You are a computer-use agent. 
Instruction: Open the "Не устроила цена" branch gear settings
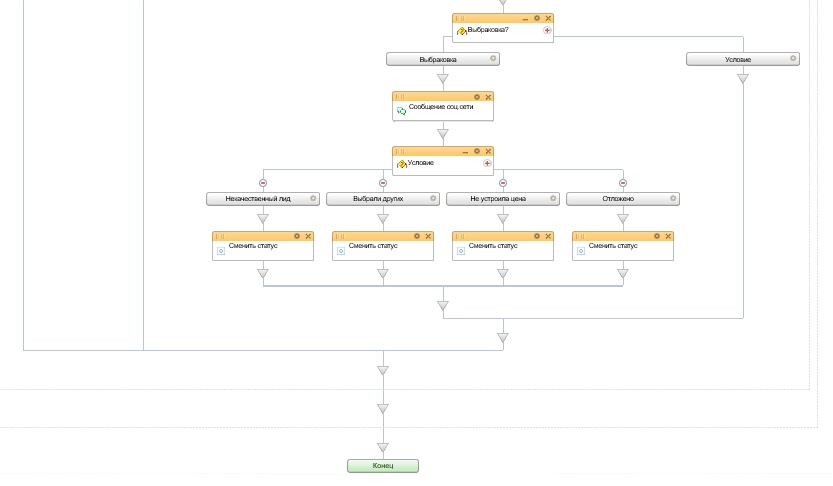553,199
